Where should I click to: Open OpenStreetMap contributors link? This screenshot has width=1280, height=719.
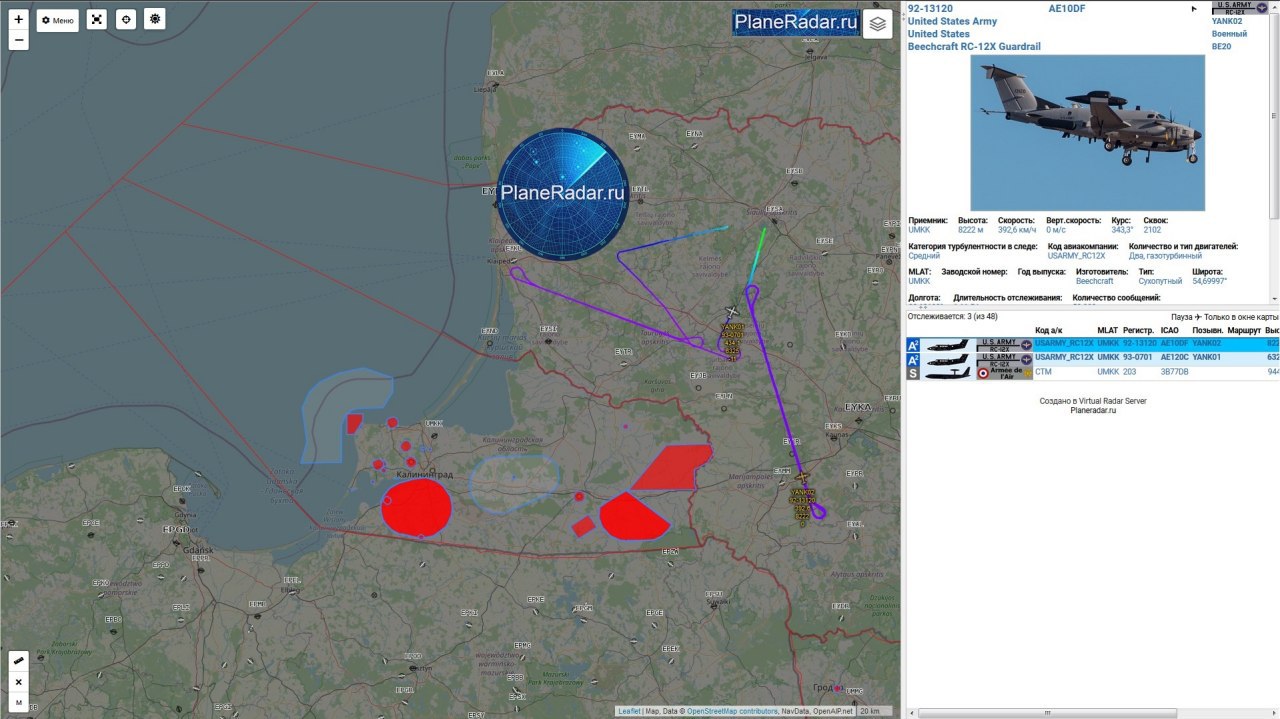[732, 711]
